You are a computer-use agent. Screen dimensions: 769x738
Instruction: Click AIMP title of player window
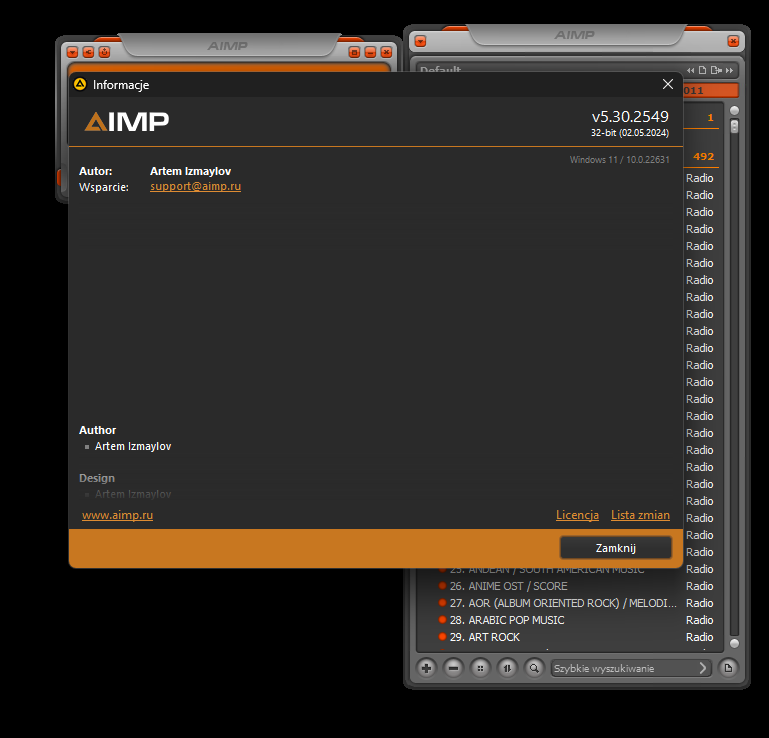coord(227,46)
